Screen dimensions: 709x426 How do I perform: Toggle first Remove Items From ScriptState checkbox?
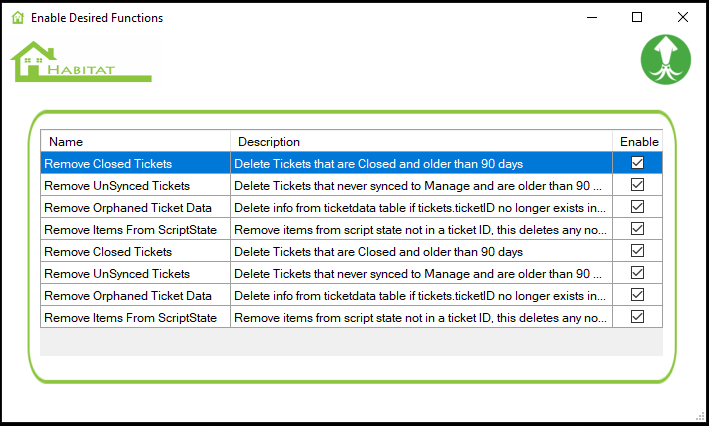637,229
